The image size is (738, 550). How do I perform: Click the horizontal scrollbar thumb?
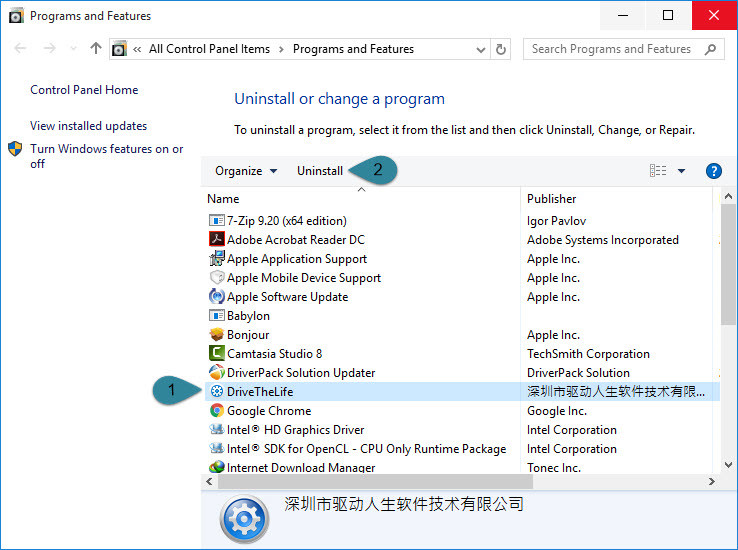coord(376,481)
